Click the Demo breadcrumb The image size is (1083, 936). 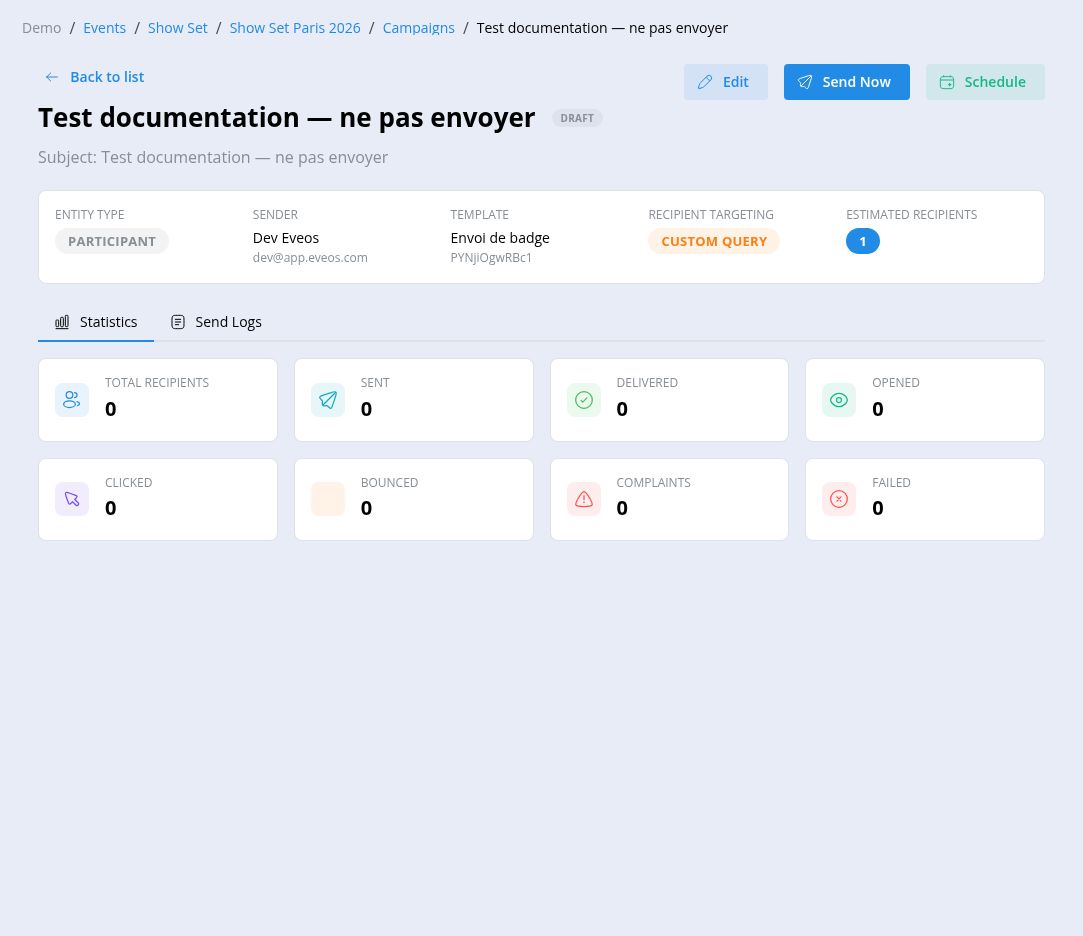click(41, 28)
